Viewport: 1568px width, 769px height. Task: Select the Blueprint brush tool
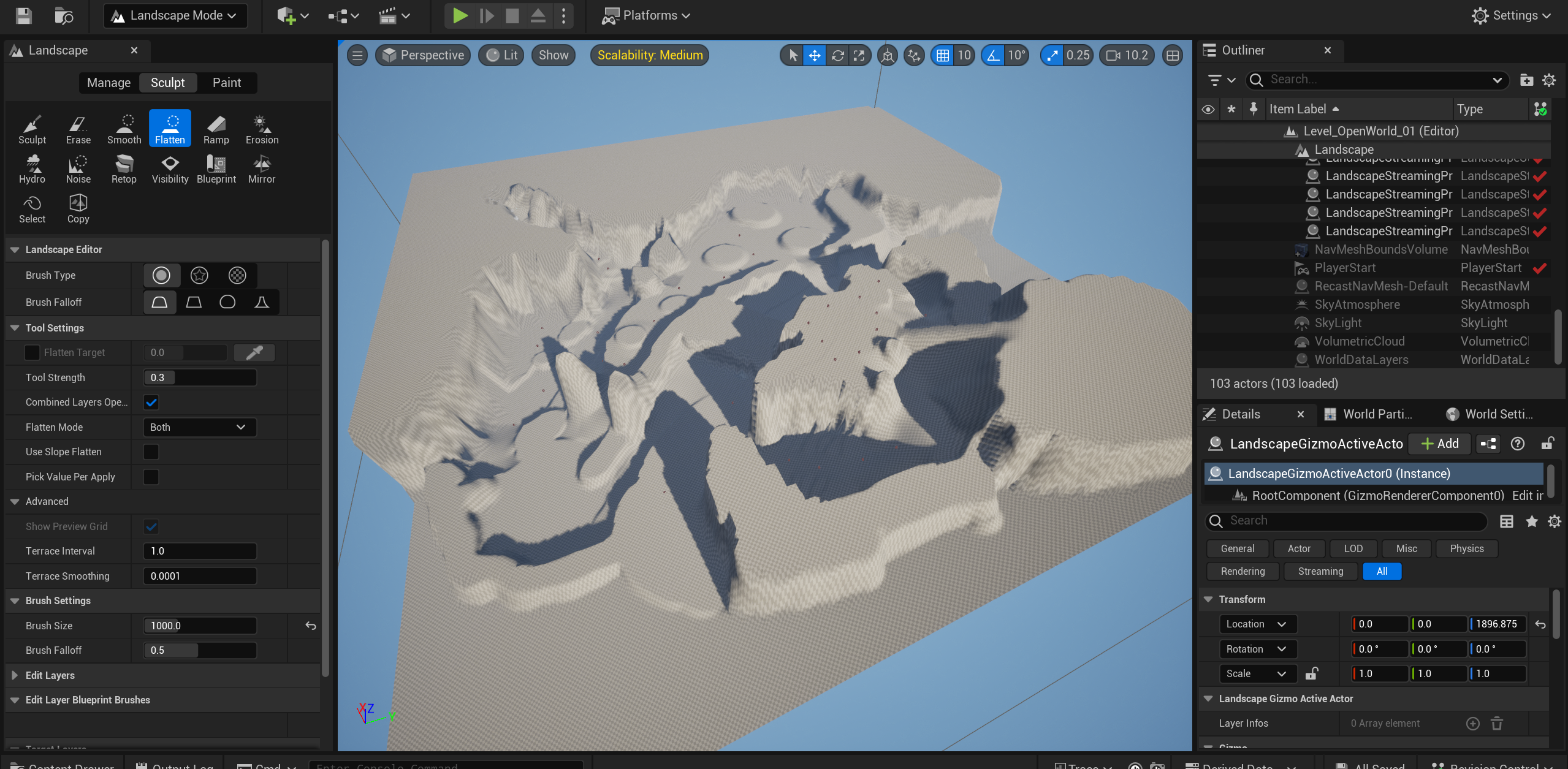click(216, 169)
